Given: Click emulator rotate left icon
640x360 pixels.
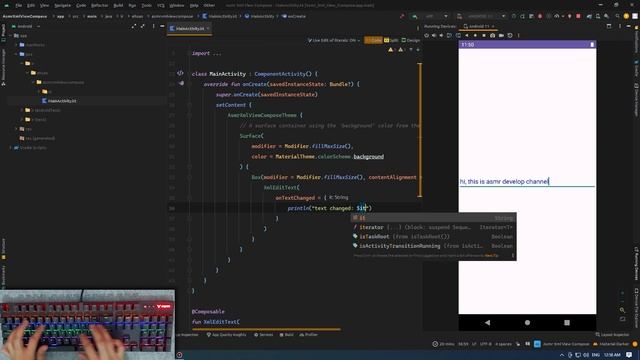Looking at the screenshot, I should click(449, 36).
